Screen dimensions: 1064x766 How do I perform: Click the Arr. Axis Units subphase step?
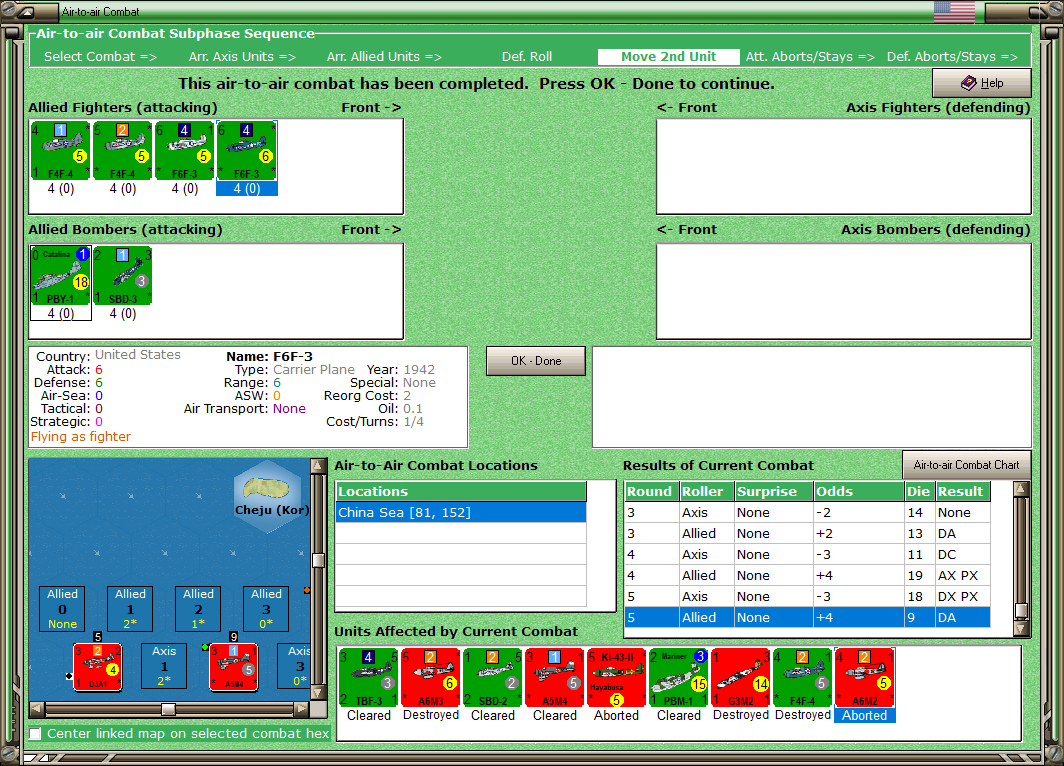[x=242, y=57]
